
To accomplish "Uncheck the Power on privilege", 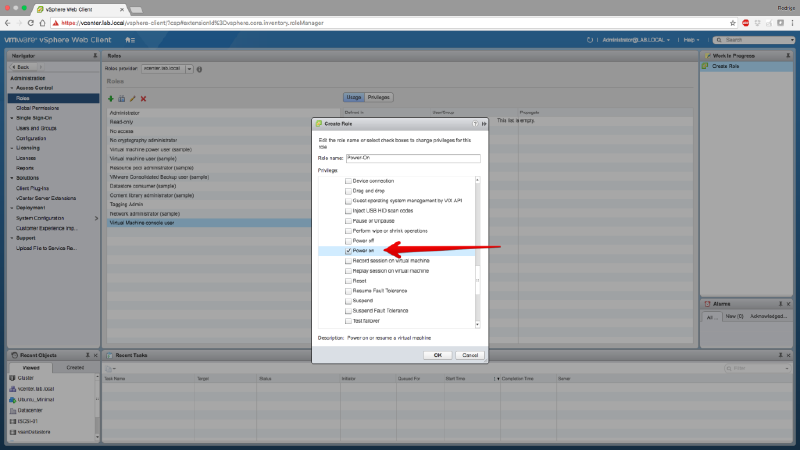I will 348,251.
